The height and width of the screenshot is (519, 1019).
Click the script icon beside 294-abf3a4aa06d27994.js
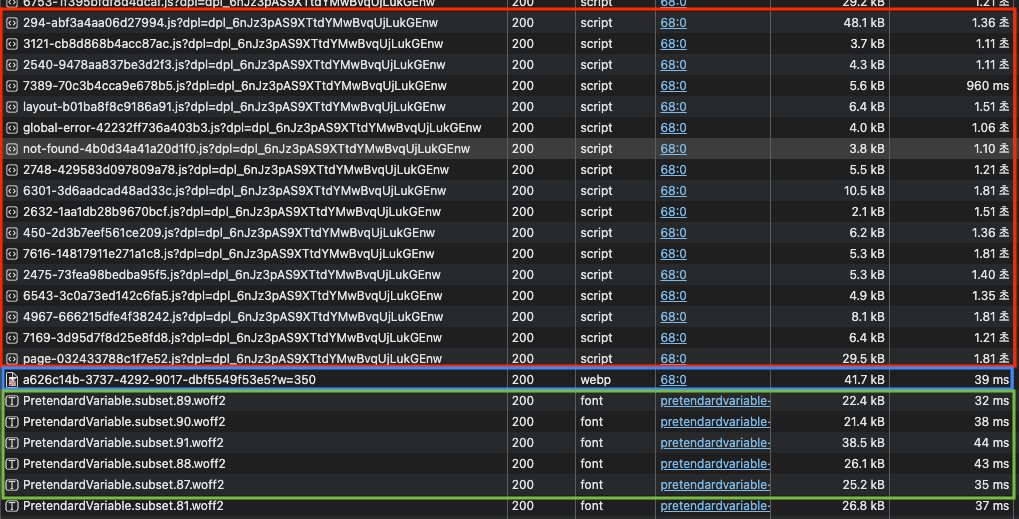pos(11,23)
